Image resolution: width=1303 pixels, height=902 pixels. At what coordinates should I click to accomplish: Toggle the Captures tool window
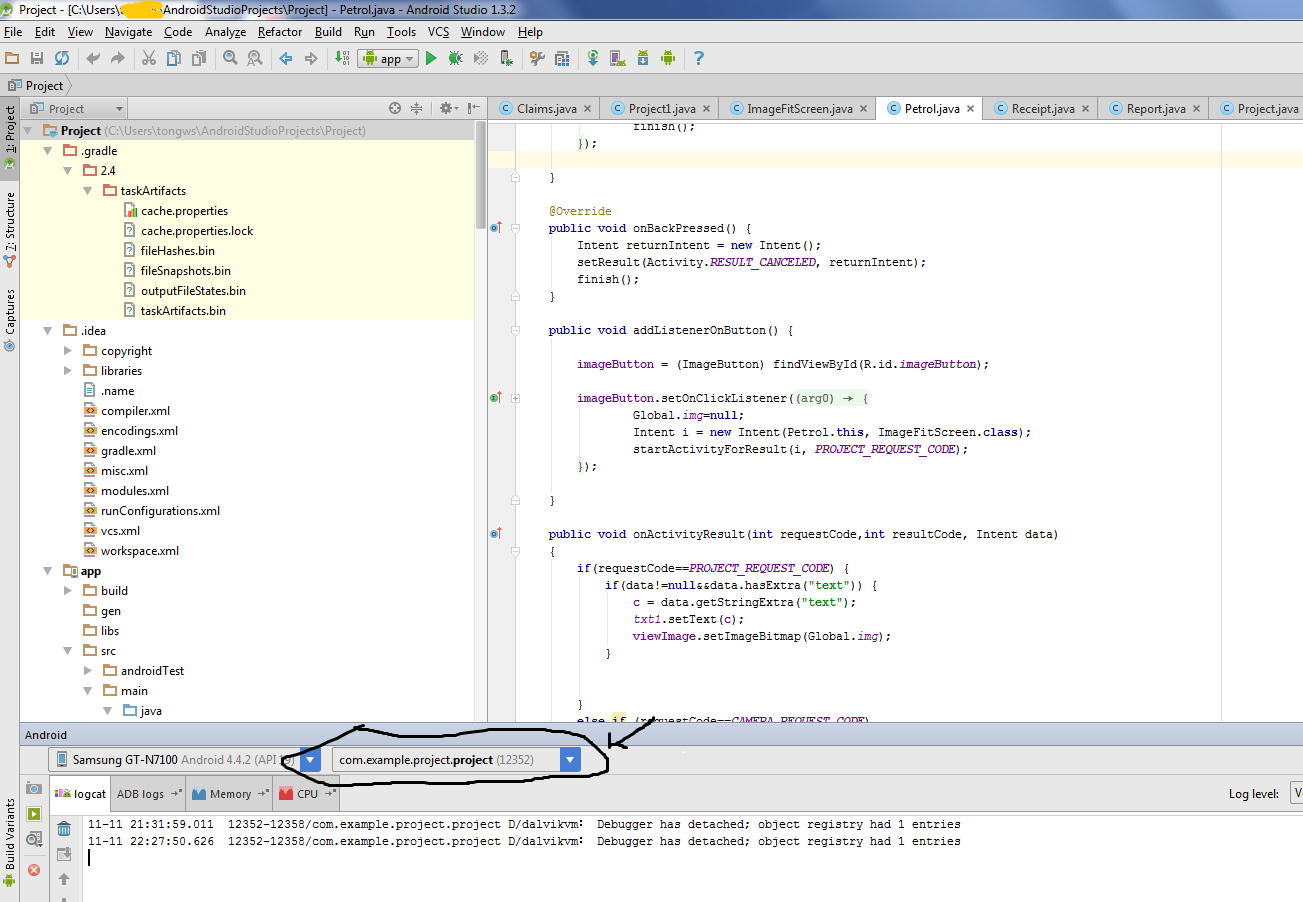[10, 312]
